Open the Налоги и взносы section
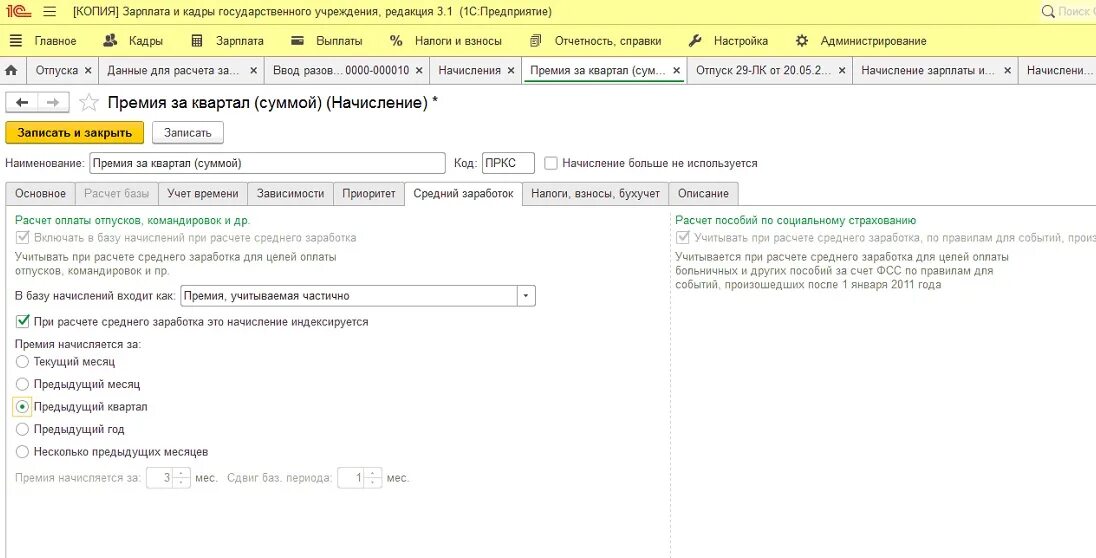 tap(445, 41)
